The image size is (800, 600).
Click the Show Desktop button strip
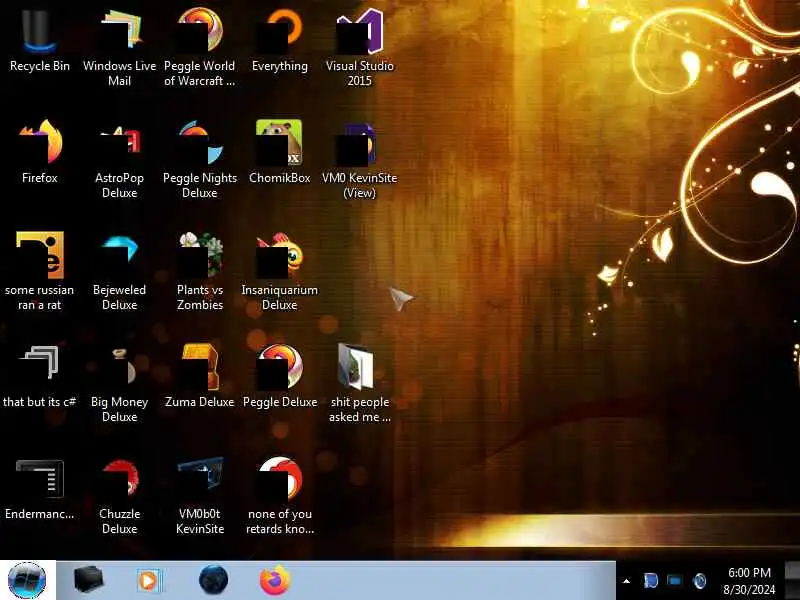click(x=792, y=581)
